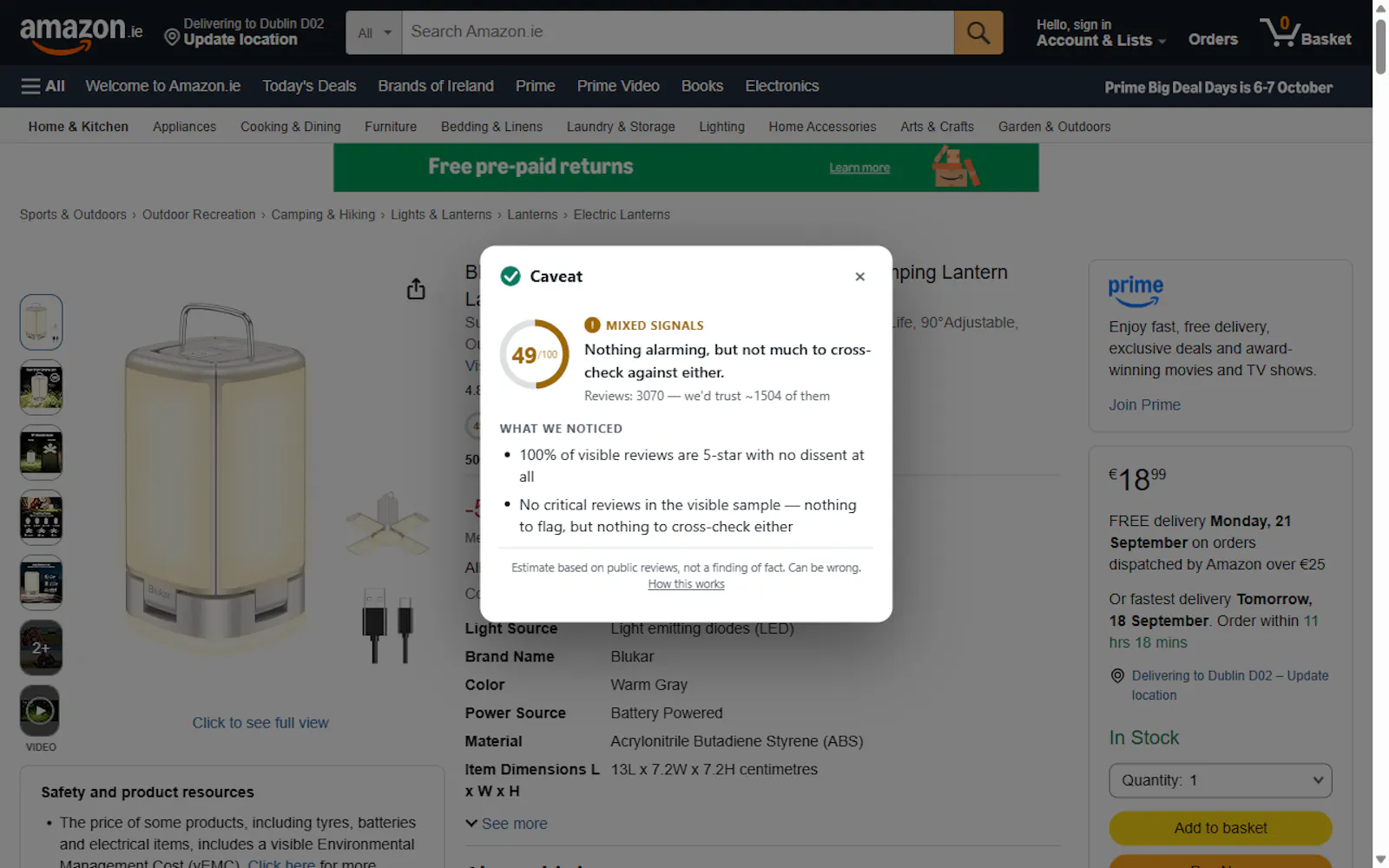The image size is (1389, 868).
Task: Select the fourth product thumbnail
Action: point(41,517)
